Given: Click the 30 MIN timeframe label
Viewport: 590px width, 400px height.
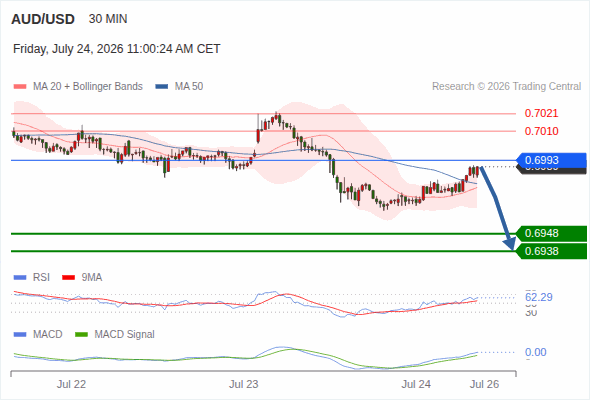Looking at the screenshot, I should [x=108, y=19].
